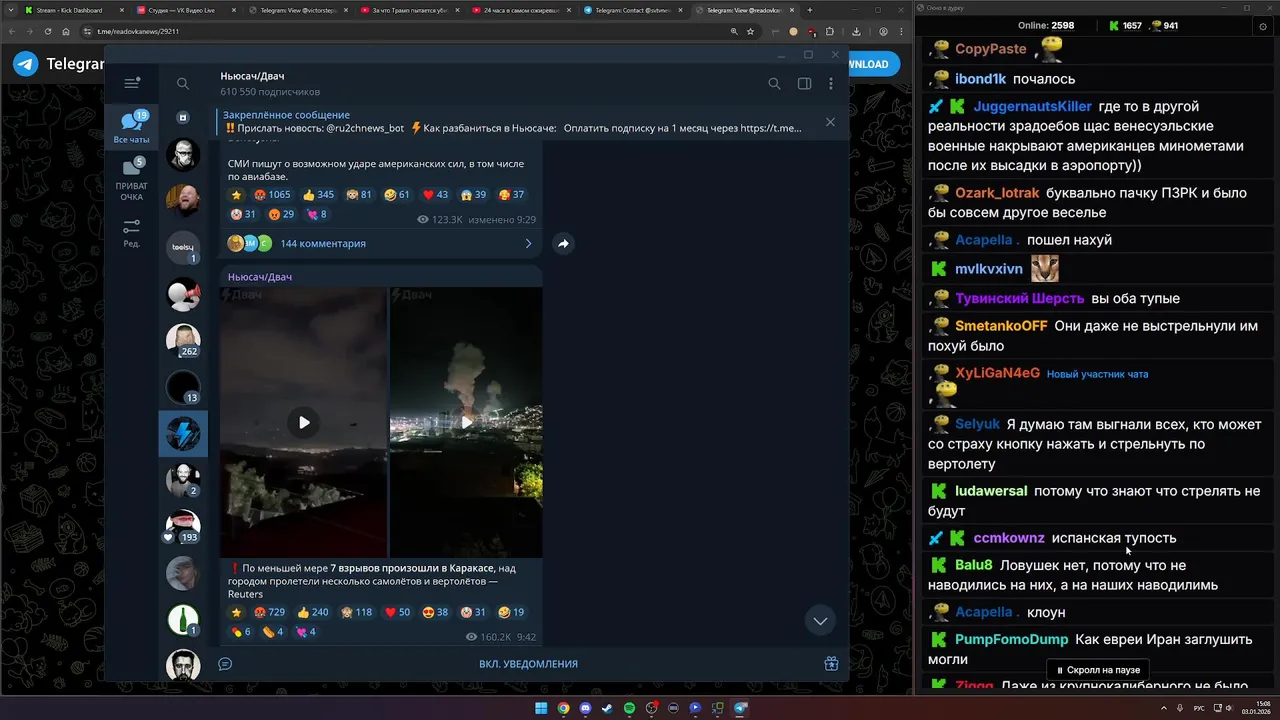
Task: Reload the browser page
Action: [48, 31]
